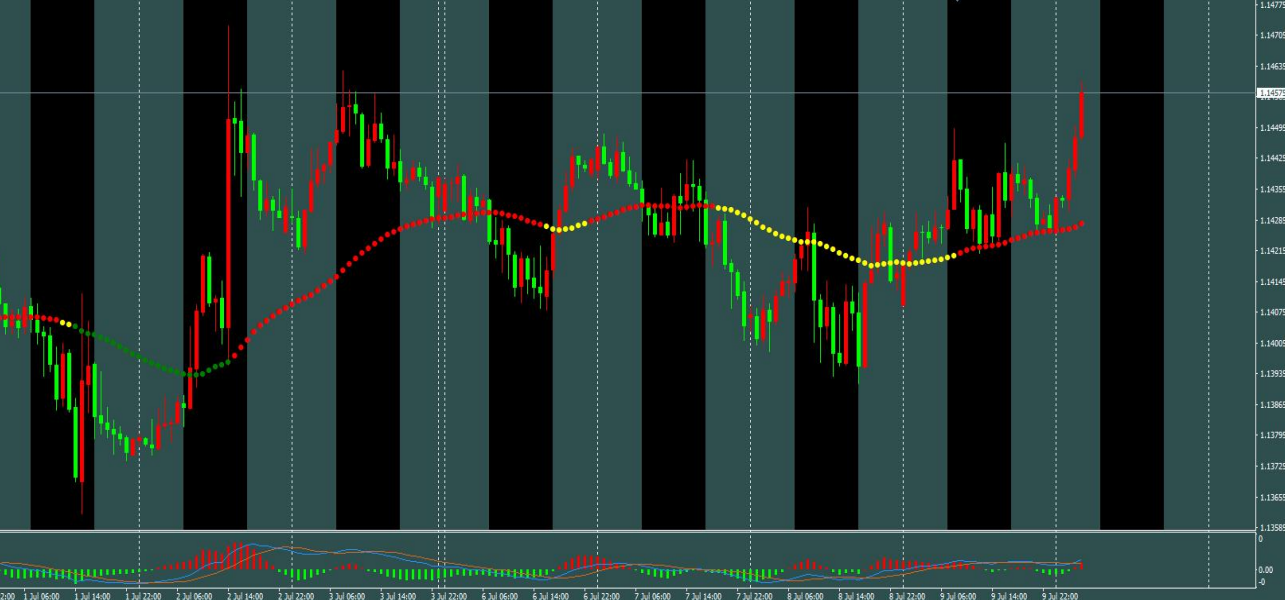Click the 1 Jul 06:00 time label
Viewport: 1285px width, 600px height.
pos(41,595)
